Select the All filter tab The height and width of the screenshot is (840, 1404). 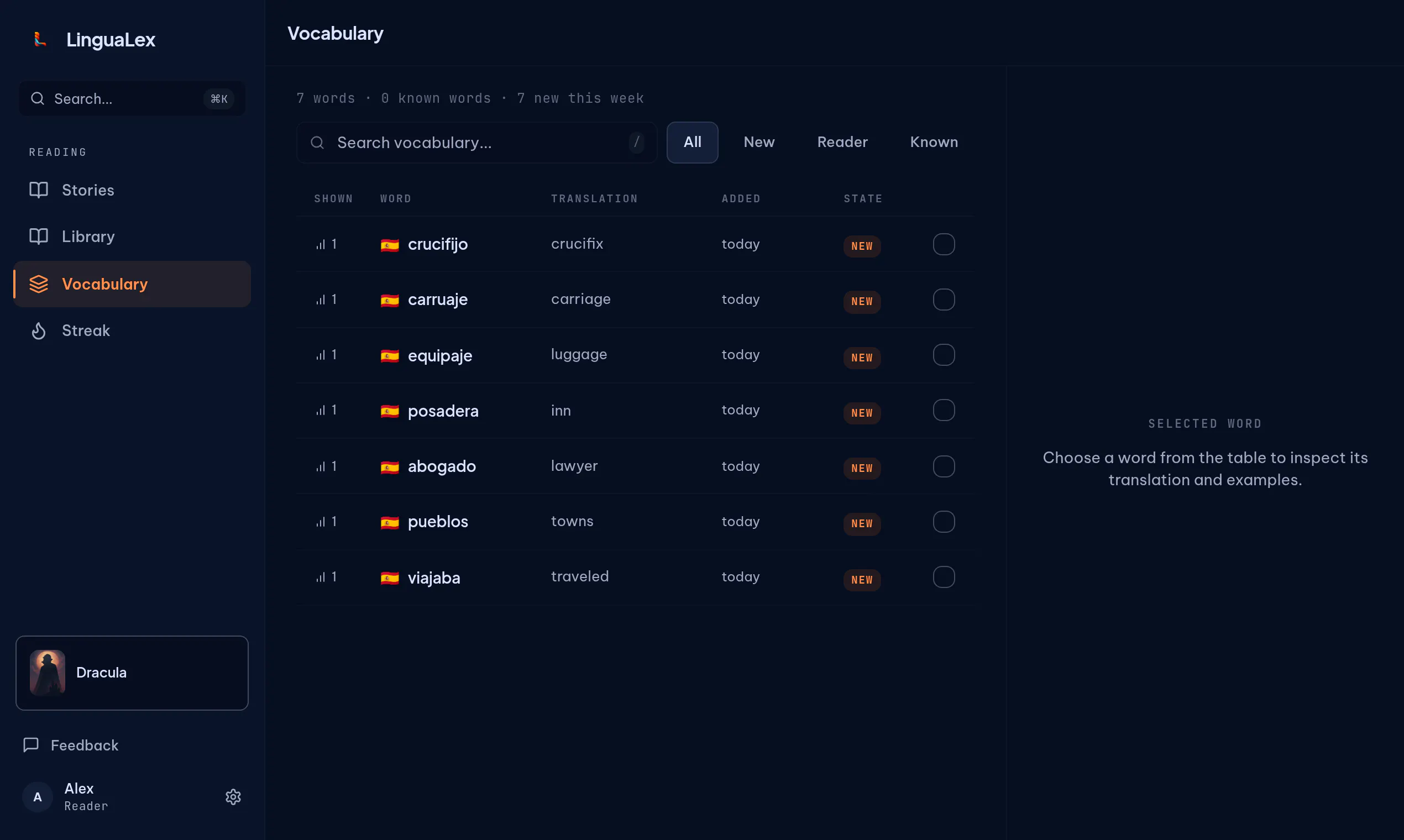coord(692,142)
